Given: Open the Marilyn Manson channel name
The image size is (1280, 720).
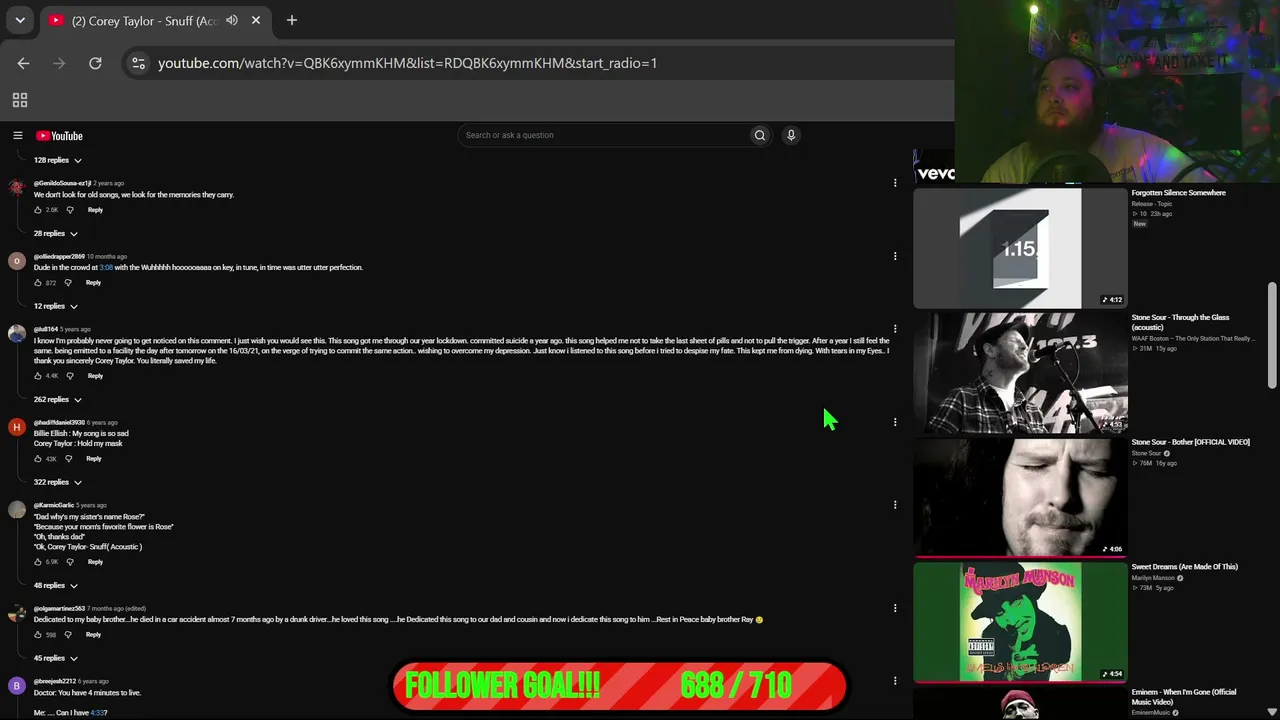Looking at the screenshot, I should point(1153,578).
